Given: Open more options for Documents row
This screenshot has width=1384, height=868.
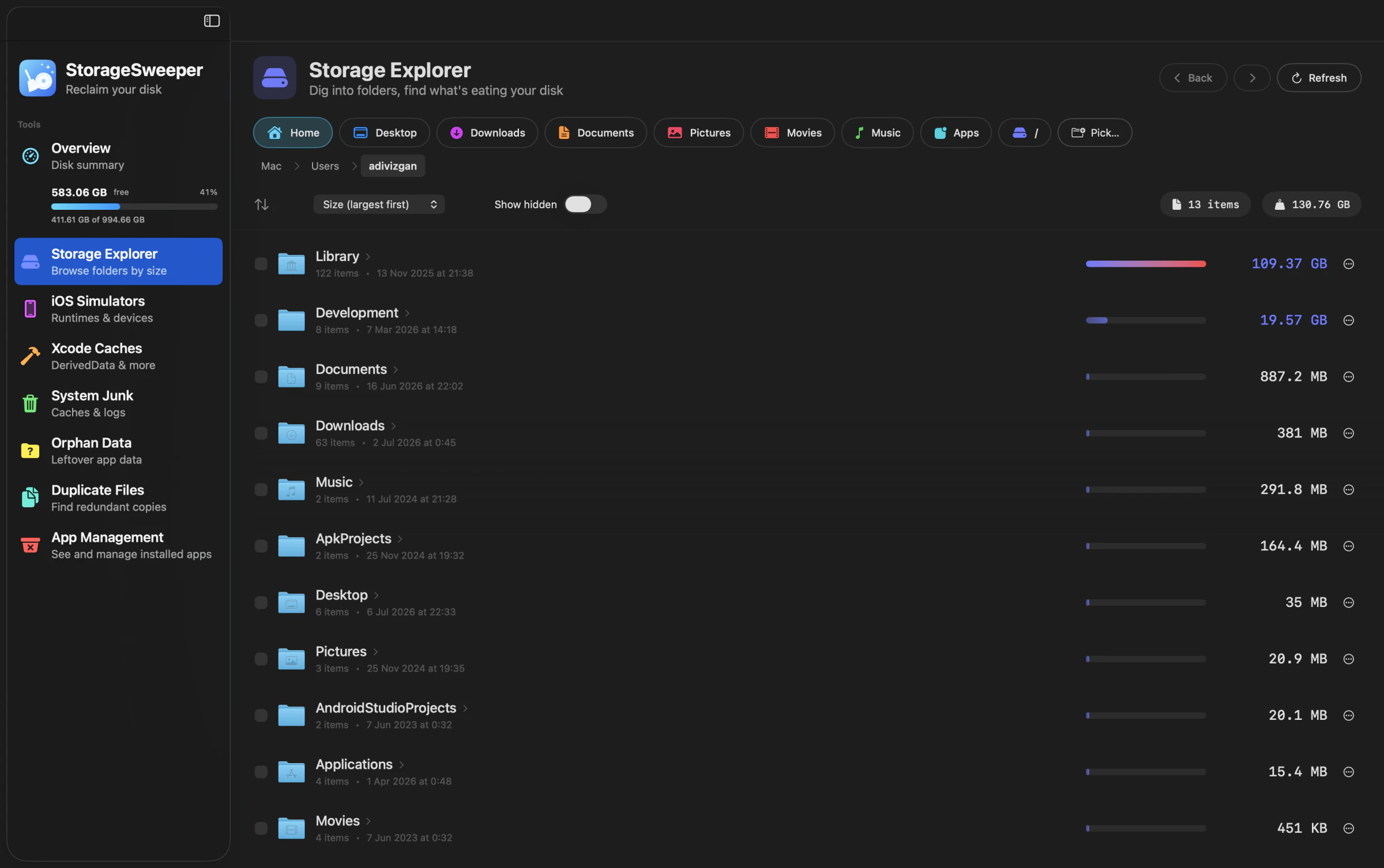Looking at the screenshot, I should click(1349, 377).
